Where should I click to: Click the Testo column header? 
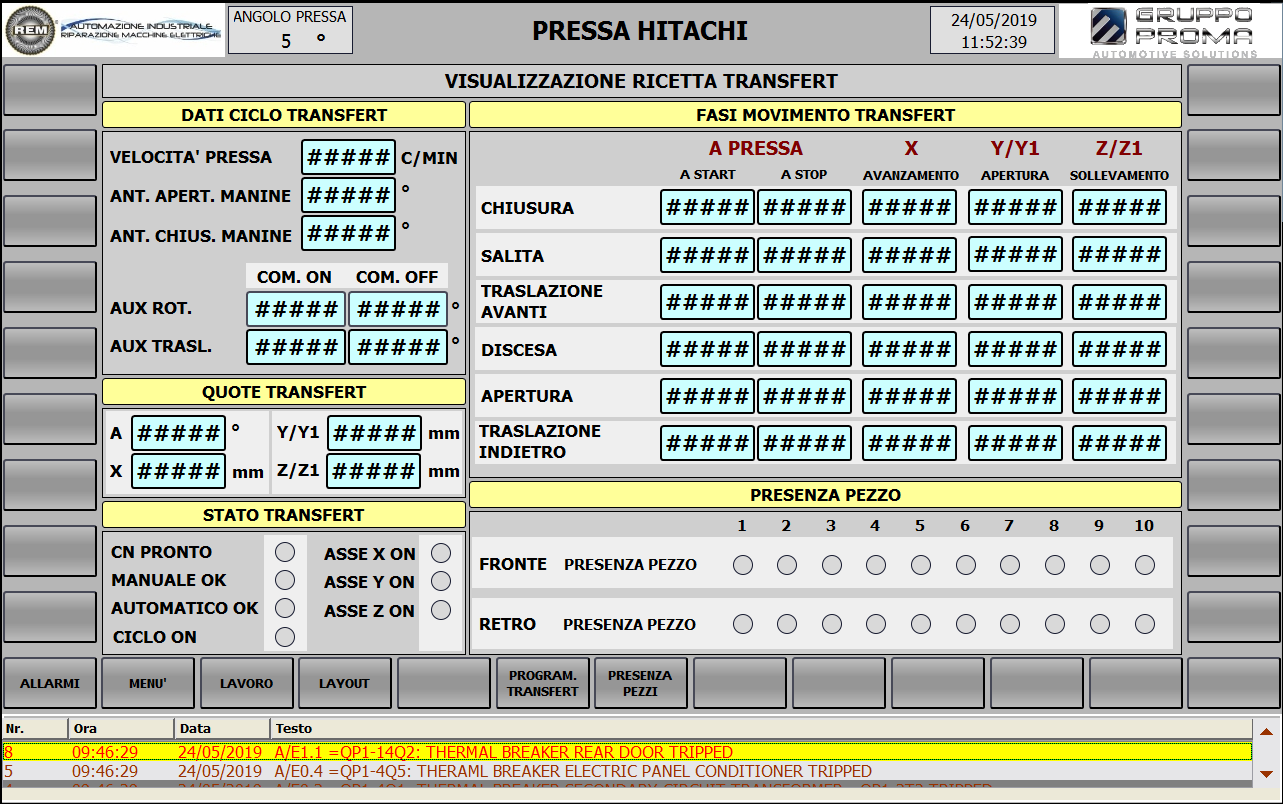761,729
